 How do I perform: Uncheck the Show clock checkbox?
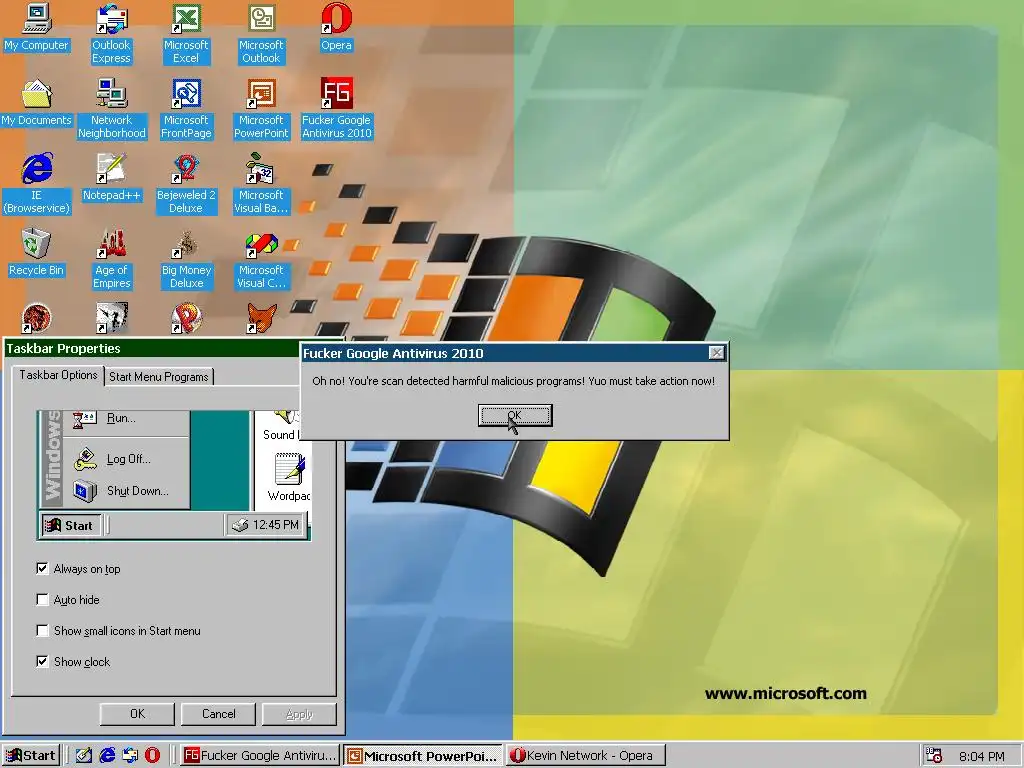click(x=42, y=662)
